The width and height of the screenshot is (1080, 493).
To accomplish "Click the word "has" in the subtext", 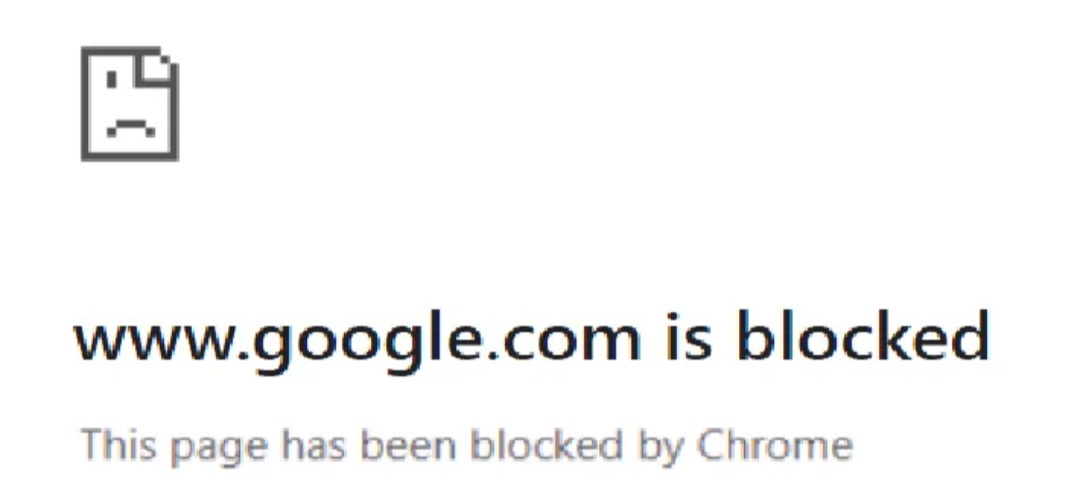I will tap(315, 444).
